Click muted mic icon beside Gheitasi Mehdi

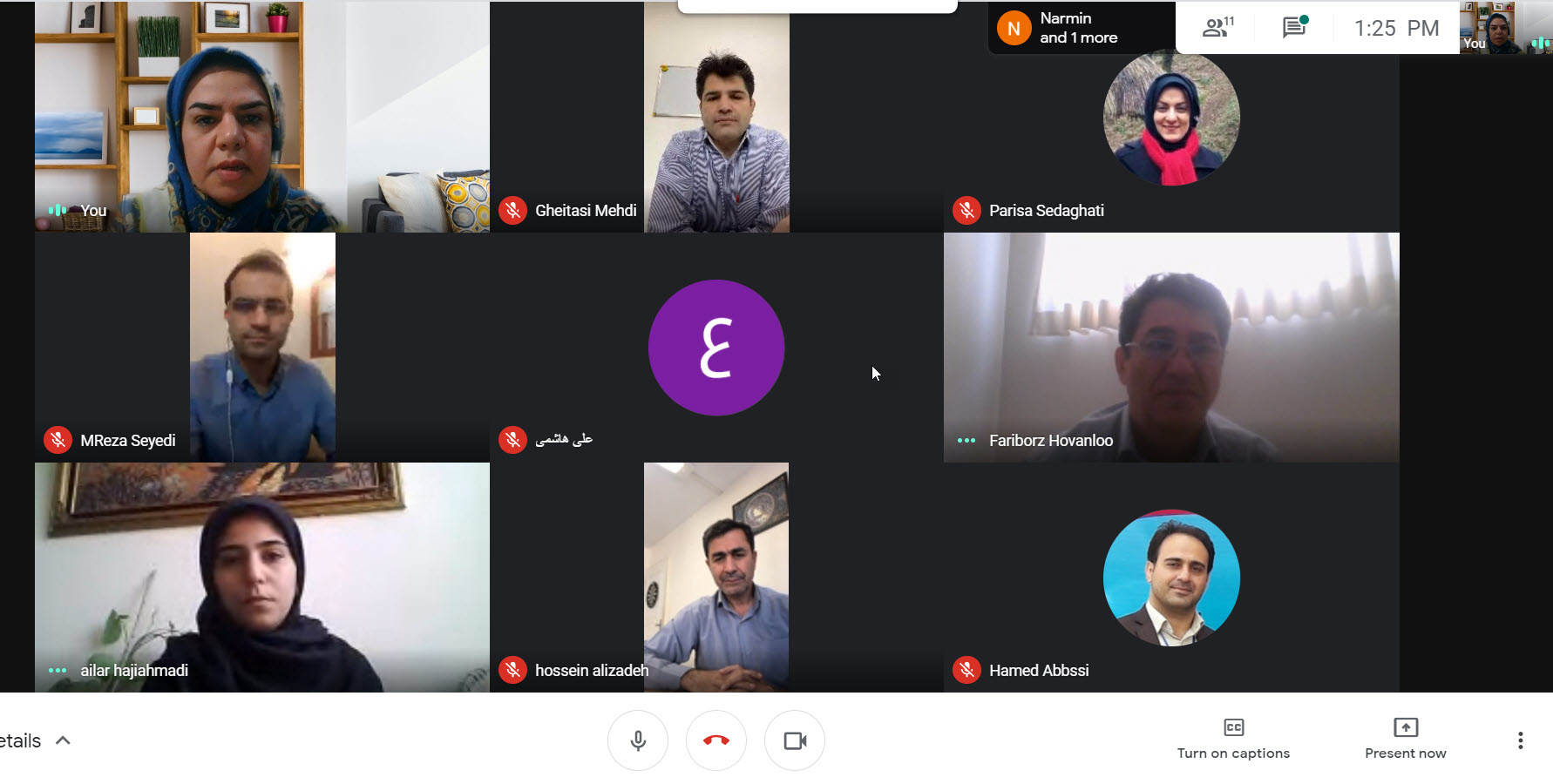(513, 210)
